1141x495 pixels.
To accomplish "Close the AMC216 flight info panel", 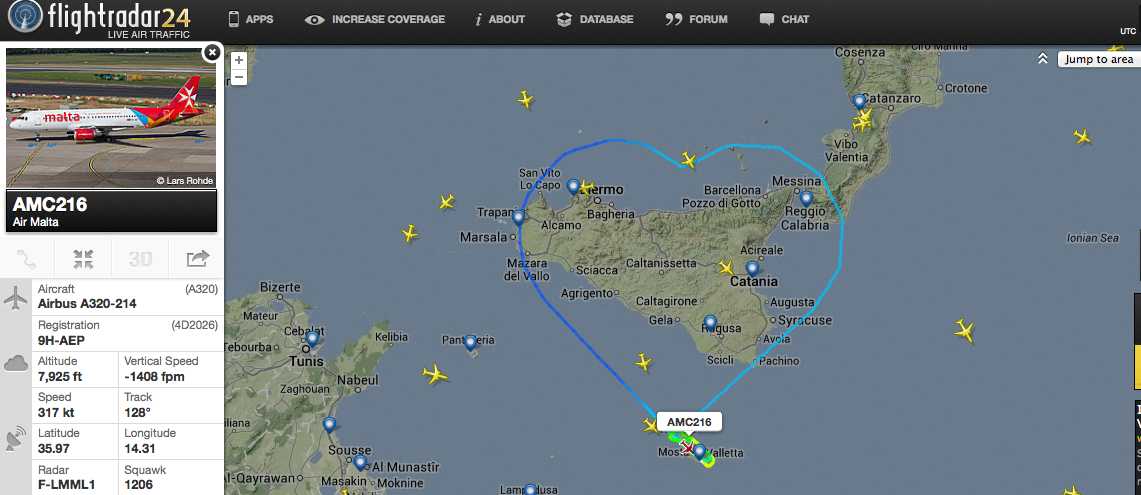I will [x=211, y=52].
